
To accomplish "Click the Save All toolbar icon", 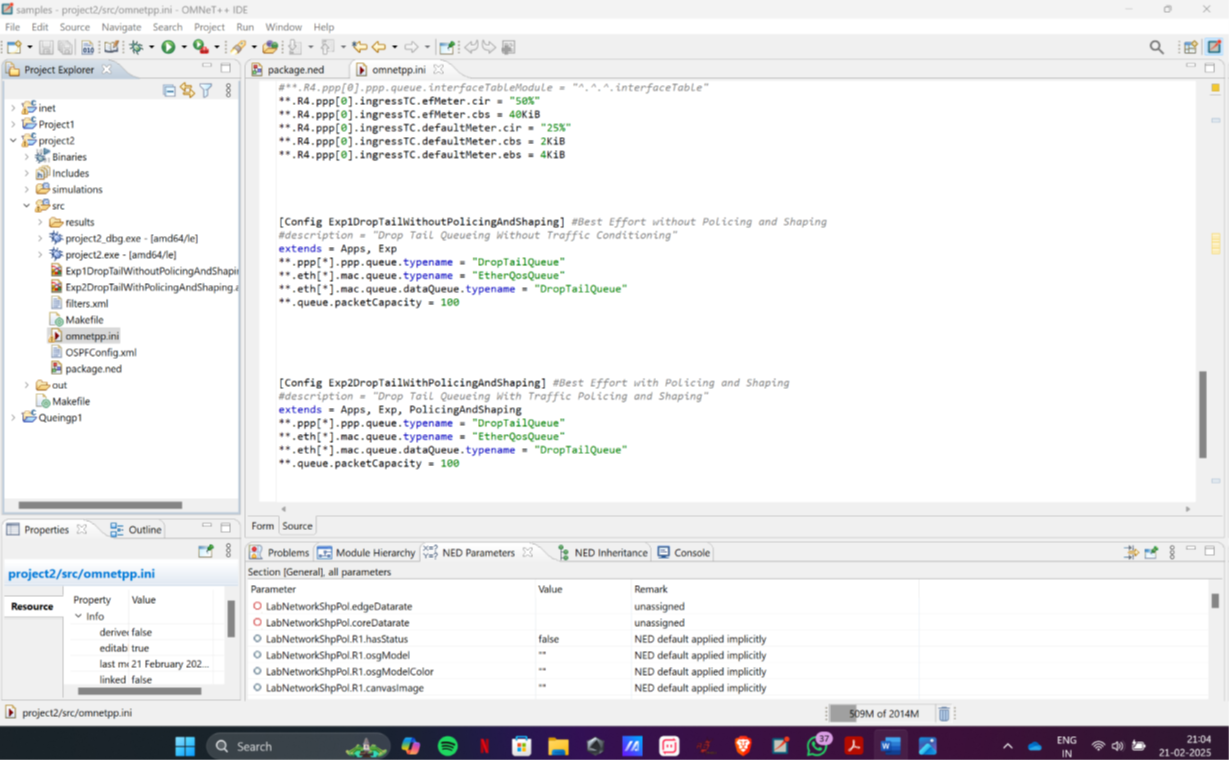I will pos(65,47).
